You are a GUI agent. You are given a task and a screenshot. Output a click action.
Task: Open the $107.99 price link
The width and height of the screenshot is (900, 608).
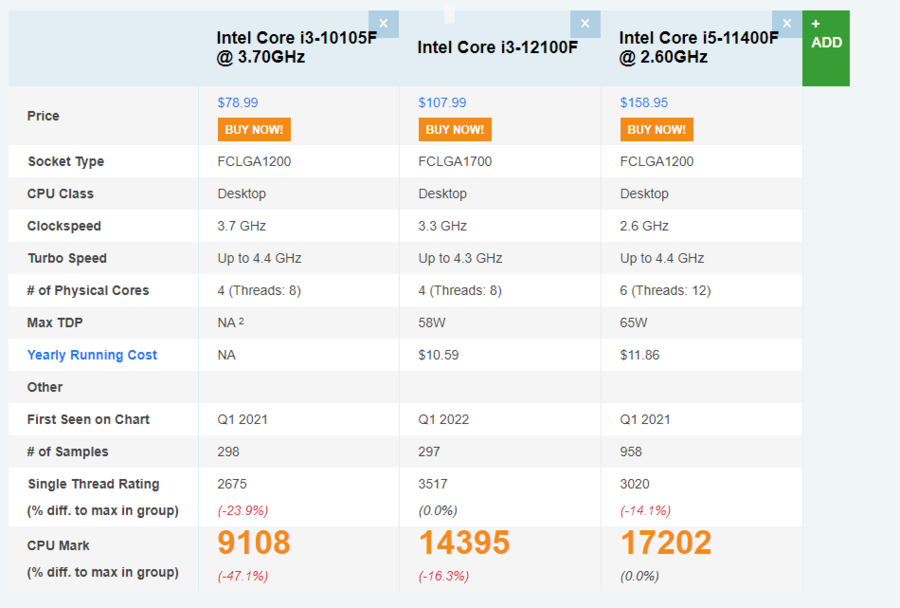[x=442, y=103]
